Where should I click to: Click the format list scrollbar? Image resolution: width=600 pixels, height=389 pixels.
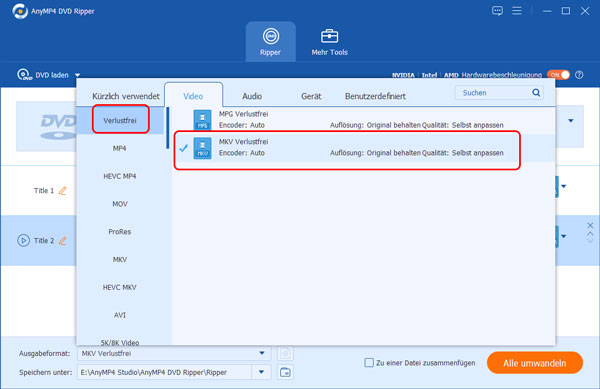168,128
